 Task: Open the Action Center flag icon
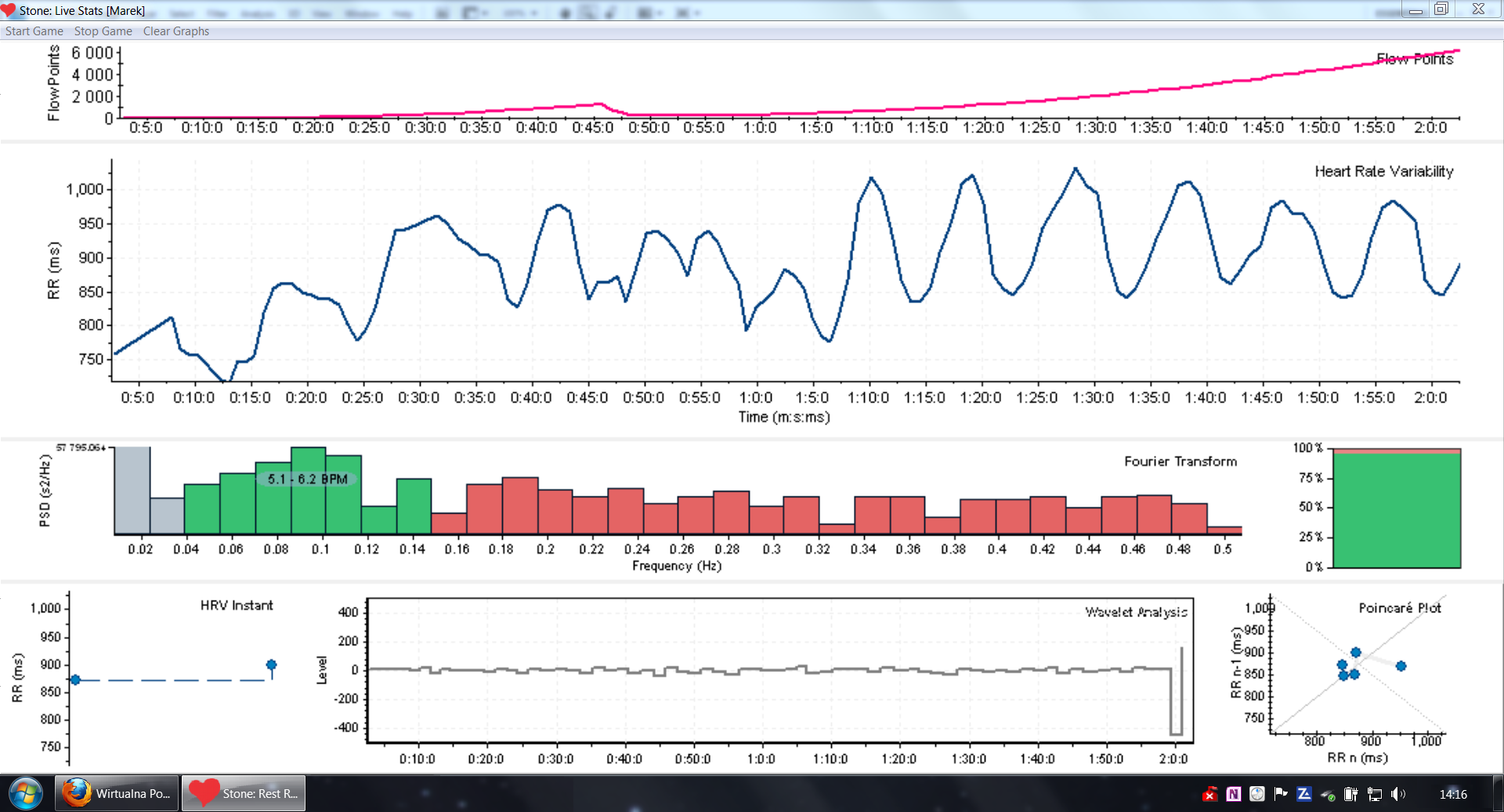coord(1281,794)
